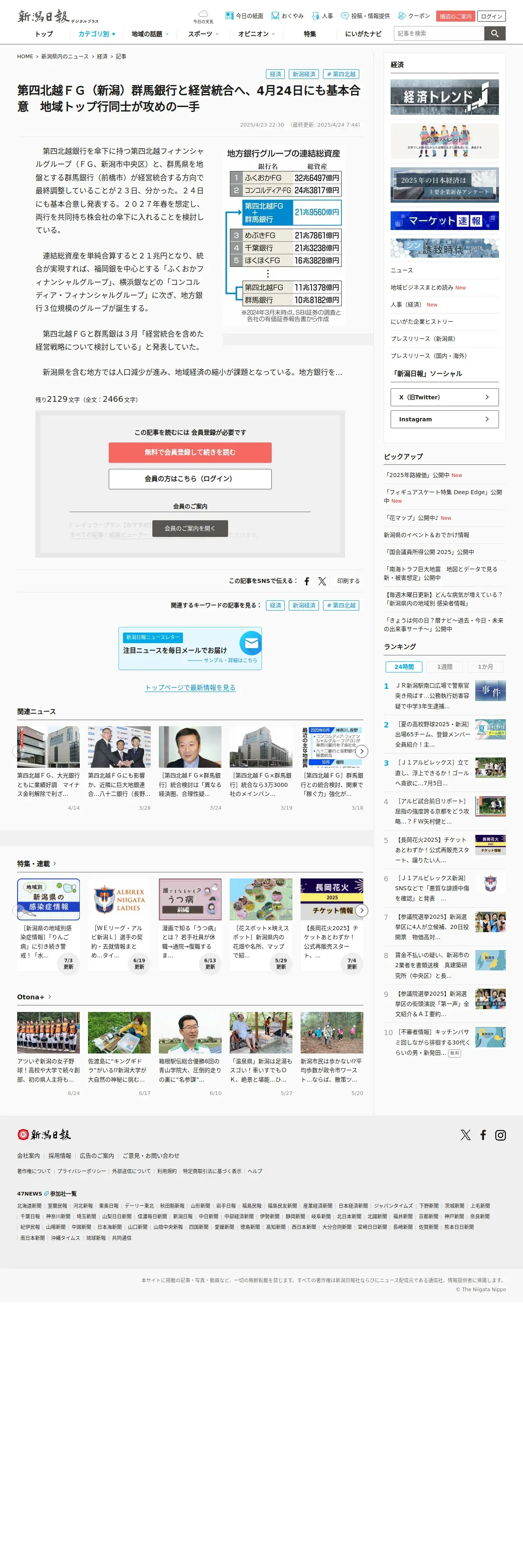The image size is (523, 1568).
Task: Select 1か月 ranking tab
Action: click(485, 666)
